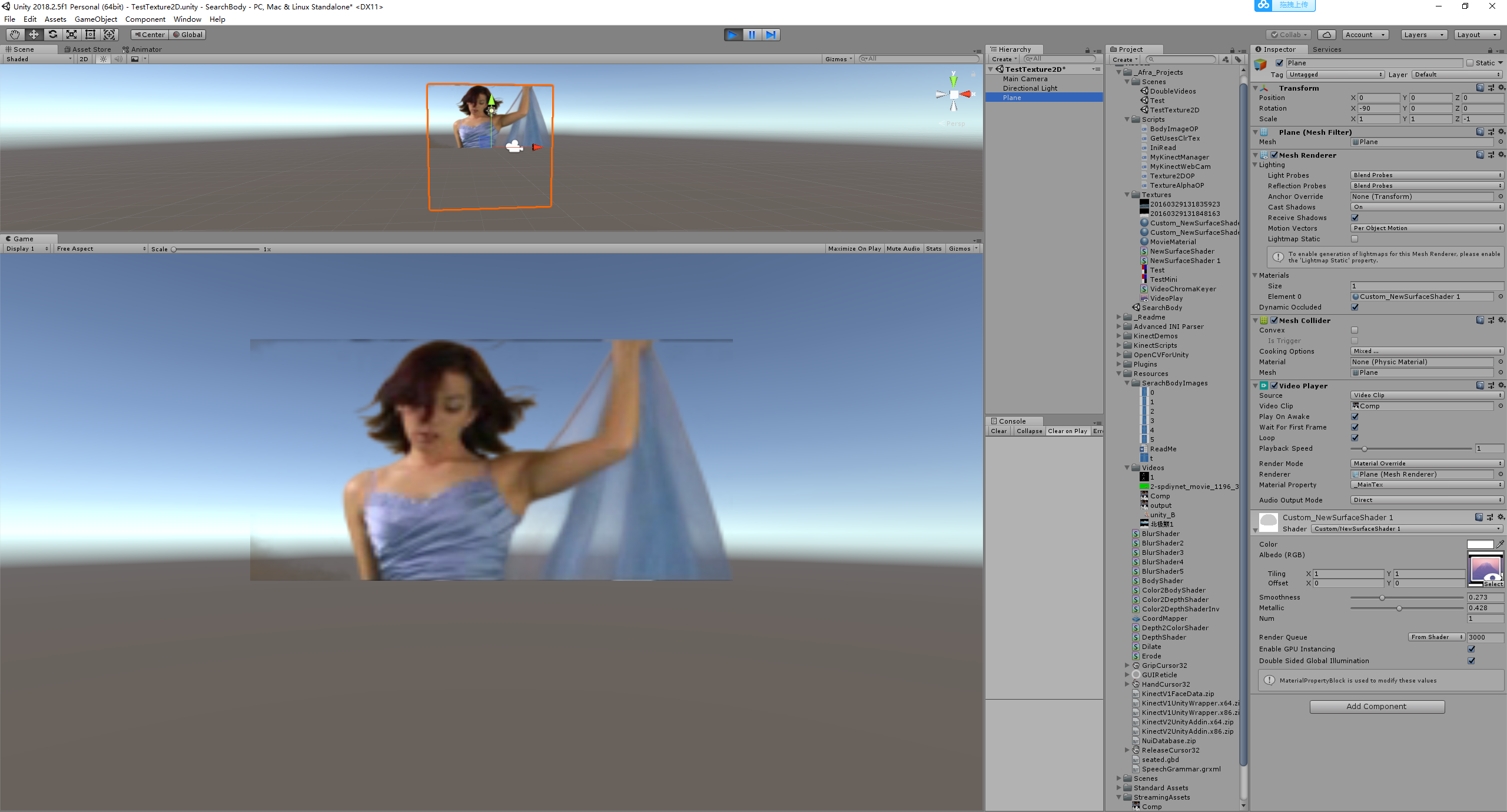Click Maximize On Play button
1507x812 pixels.
[854, 249]
